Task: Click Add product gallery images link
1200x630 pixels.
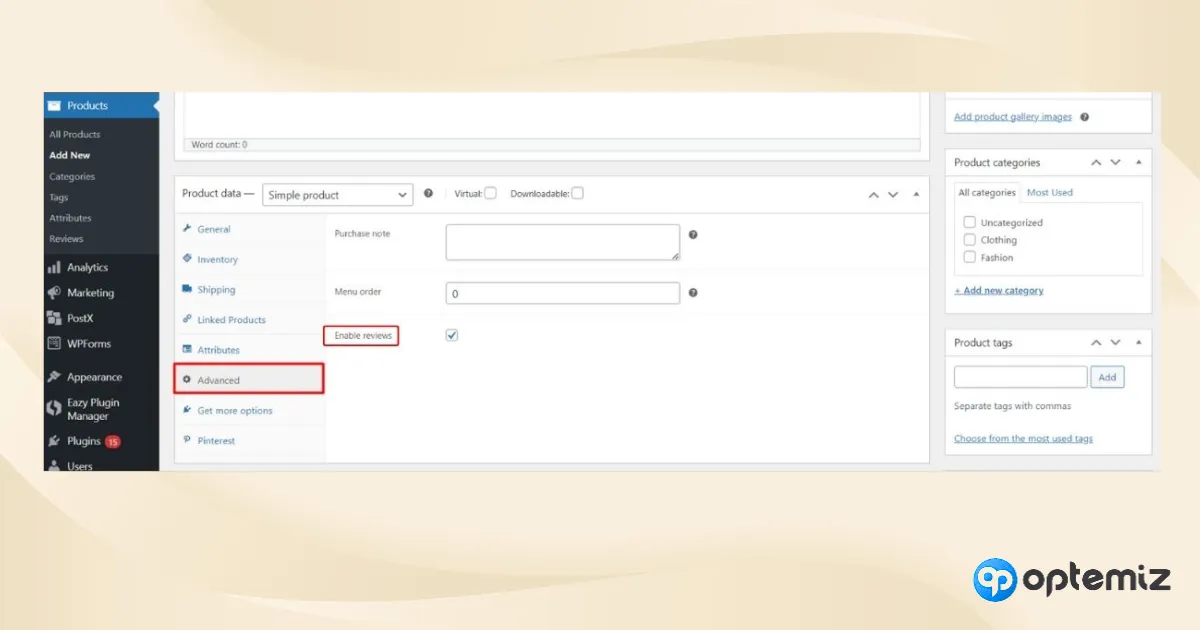Action: coord(1013,117)
